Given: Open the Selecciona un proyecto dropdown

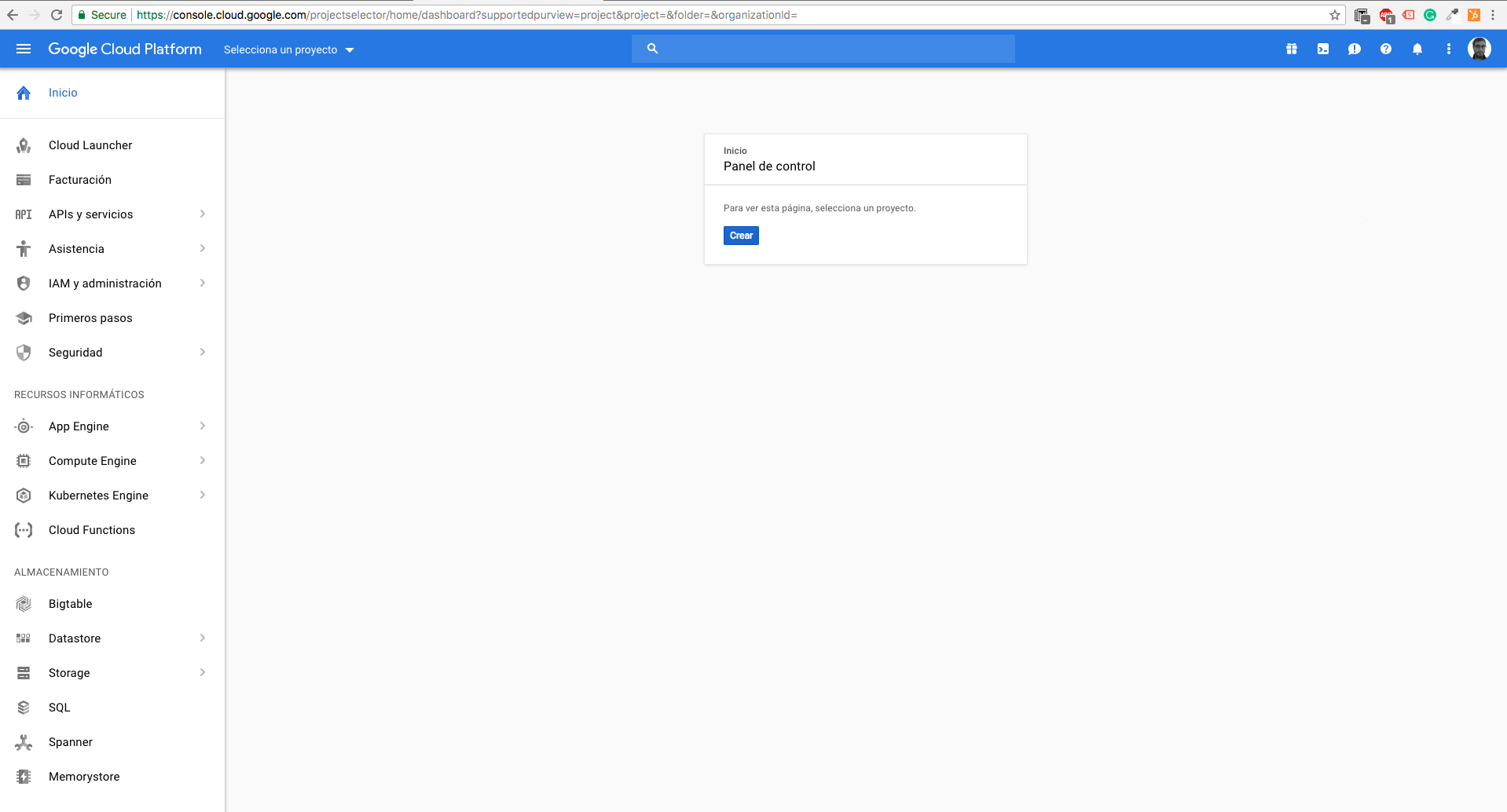Looking at the screenshot, I should (x=289, y=49).
